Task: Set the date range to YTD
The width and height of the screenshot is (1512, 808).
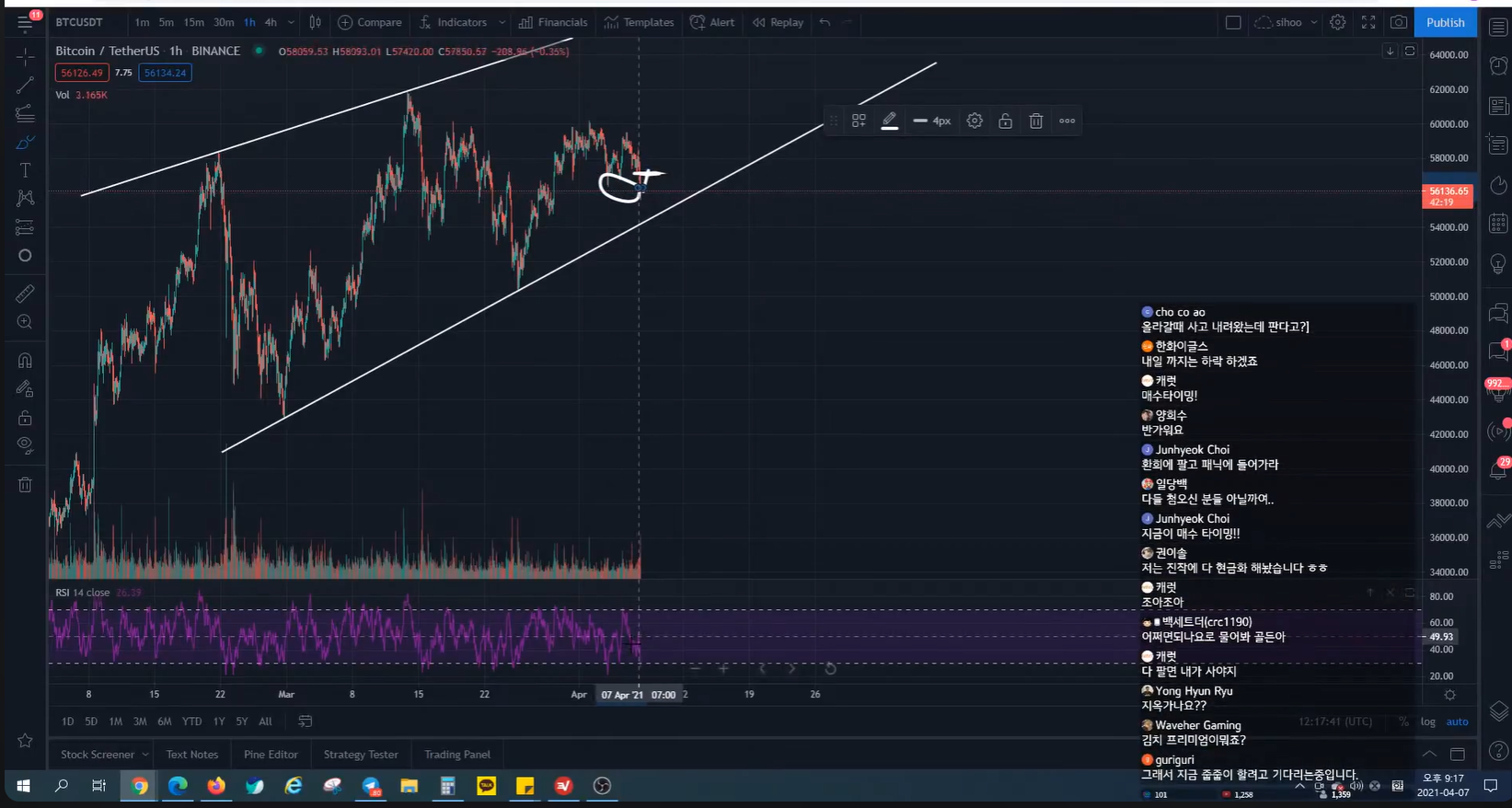Action: pyautogui.click(x=191, y=721)
